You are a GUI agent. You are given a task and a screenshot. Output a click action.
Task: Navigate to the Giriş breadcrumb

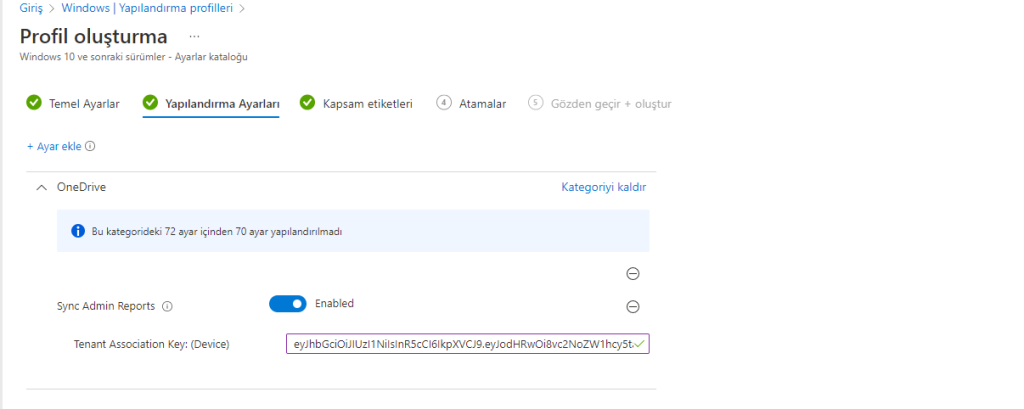[x=32, y=8]
